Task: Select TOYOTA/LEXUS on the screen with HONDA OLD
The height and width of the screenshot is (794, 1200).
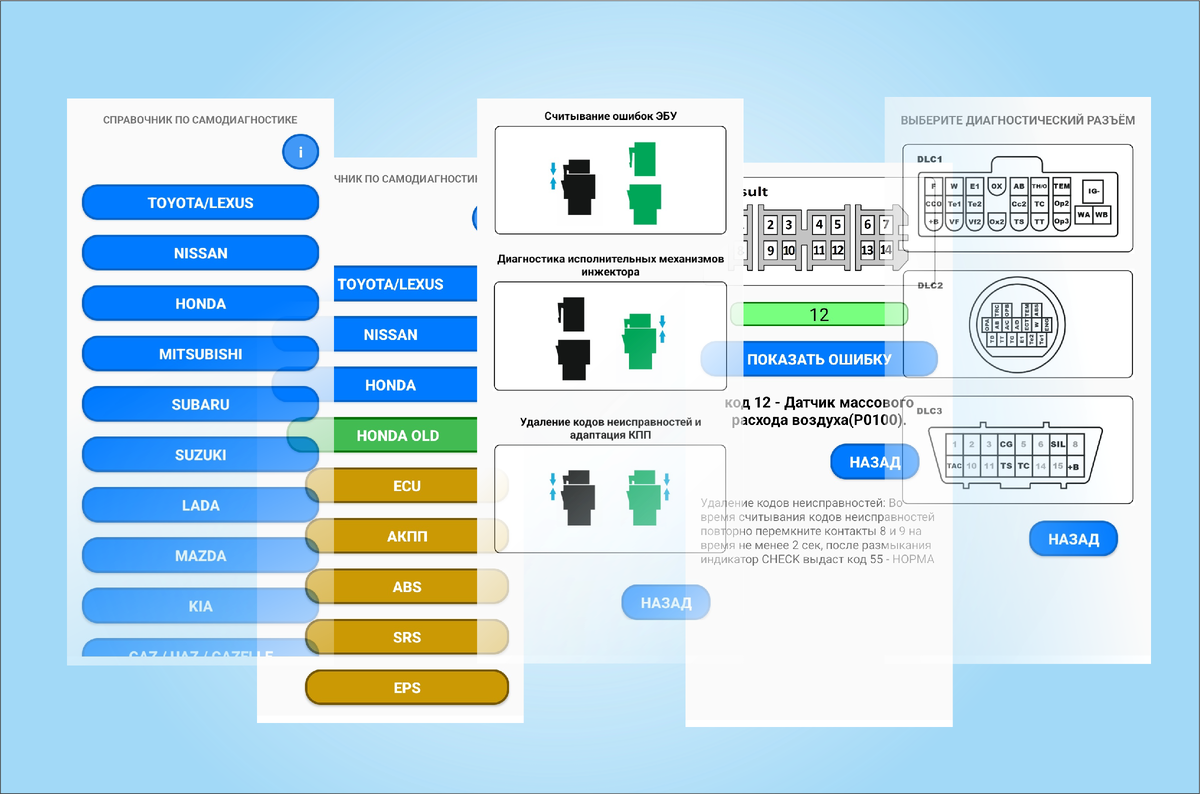Action: tap(405, 284)
